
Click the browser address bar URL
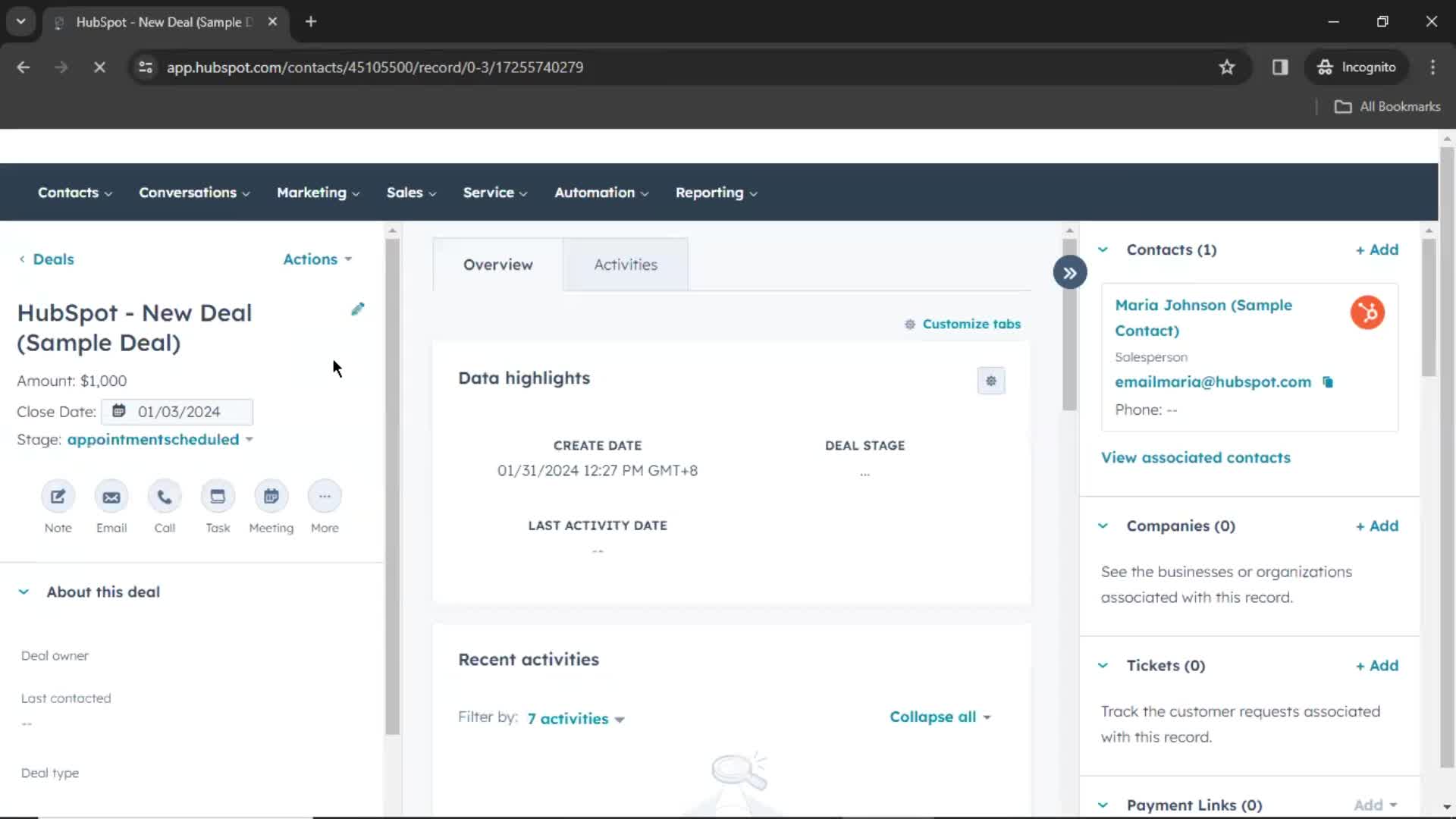click(375, 67)
